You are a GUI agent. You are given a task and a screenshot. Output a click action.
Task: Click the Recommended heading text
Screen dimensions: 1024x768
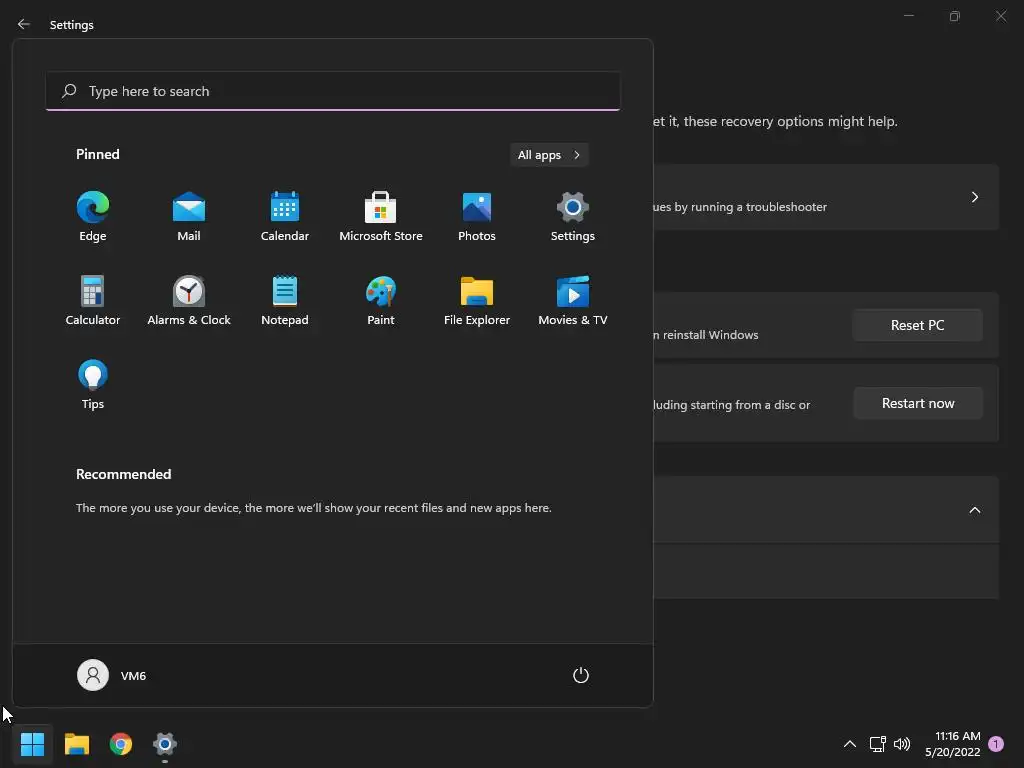click(123, 474)
